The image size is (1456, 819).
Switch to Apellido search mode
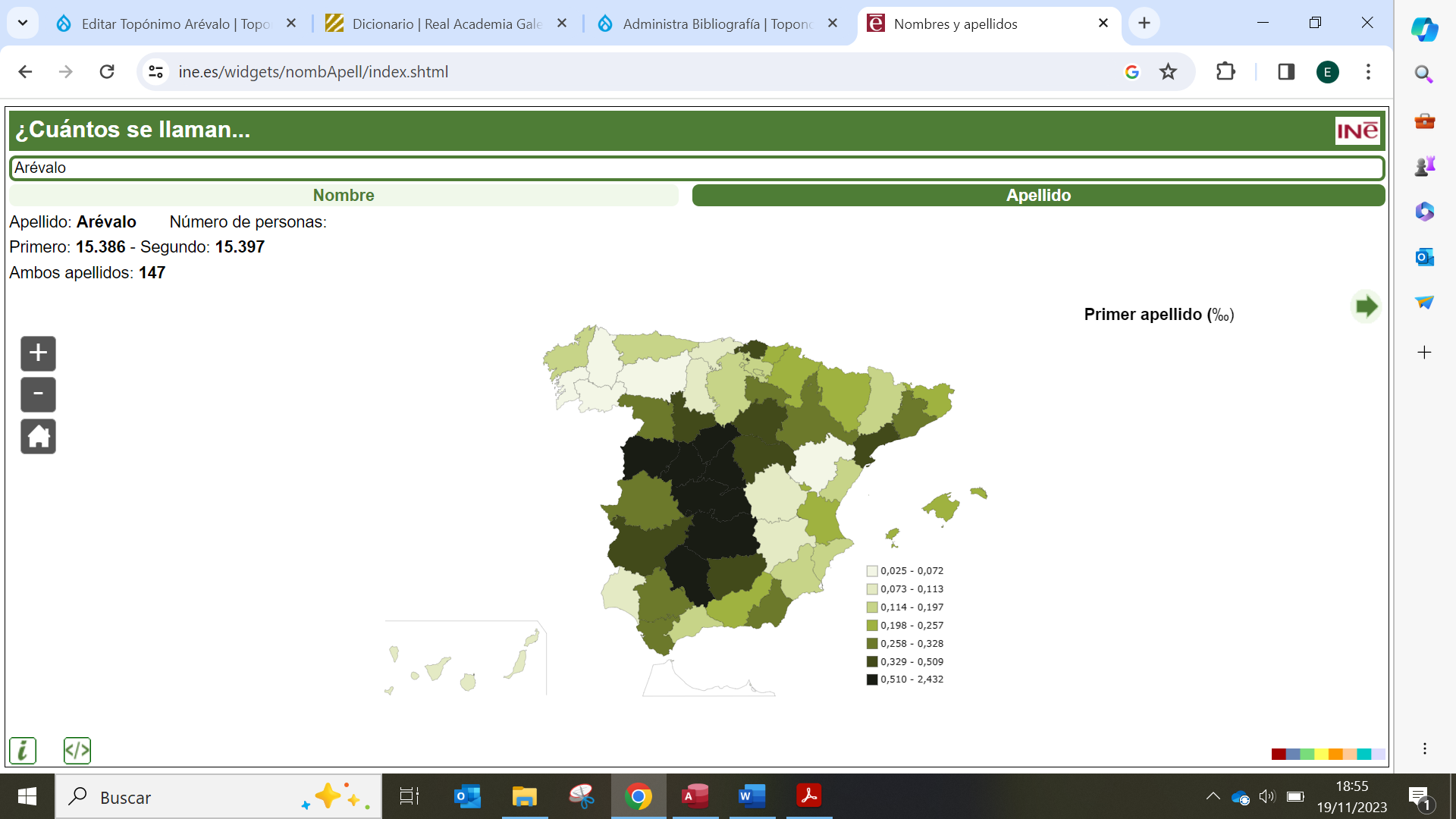coord(1038,196)
